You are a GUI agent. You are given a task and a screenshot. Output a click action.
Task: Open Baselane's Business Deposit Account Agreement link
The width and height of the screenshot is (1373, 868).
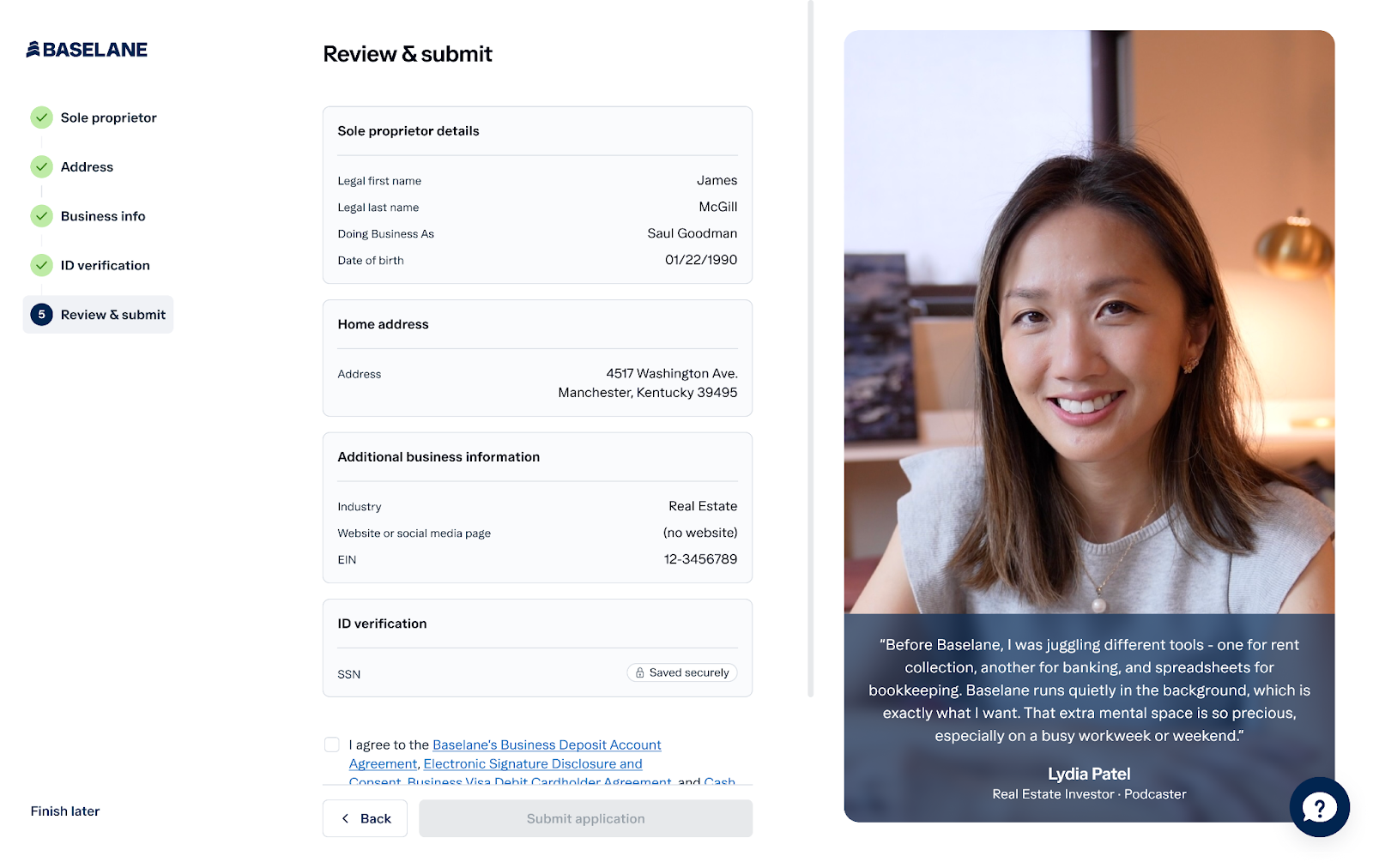[547, 745]
